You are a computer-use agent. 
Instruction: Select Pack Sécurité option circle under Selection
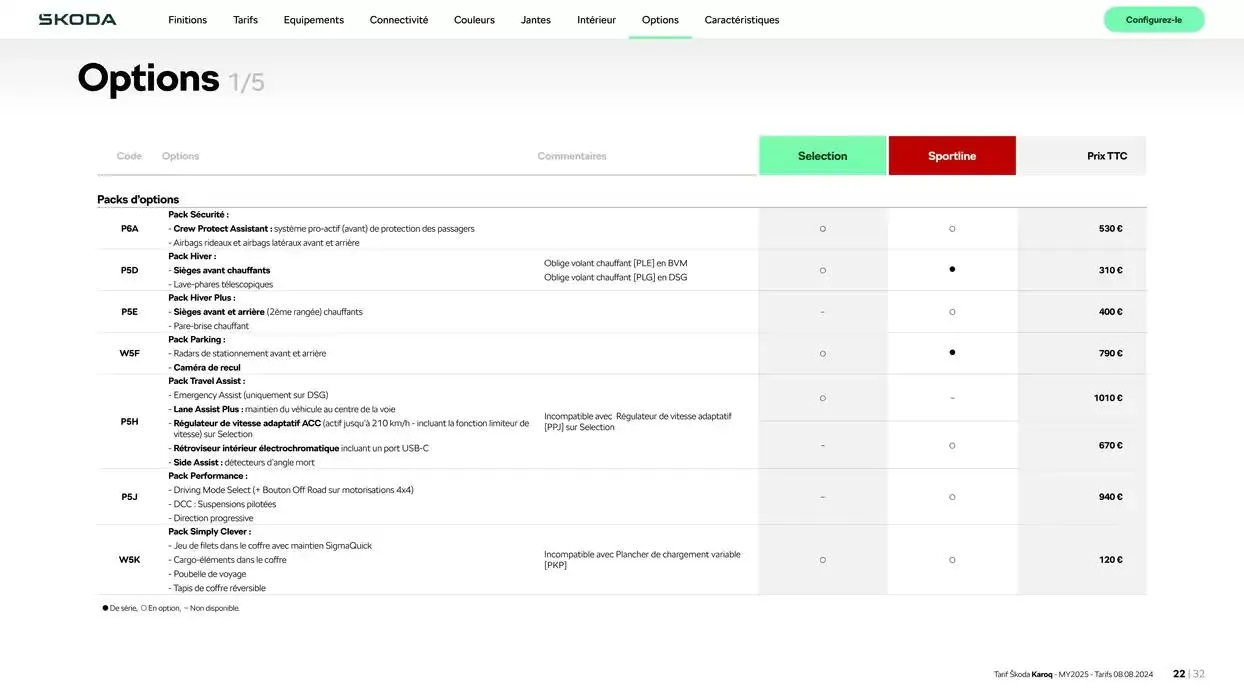pos(823,229)
